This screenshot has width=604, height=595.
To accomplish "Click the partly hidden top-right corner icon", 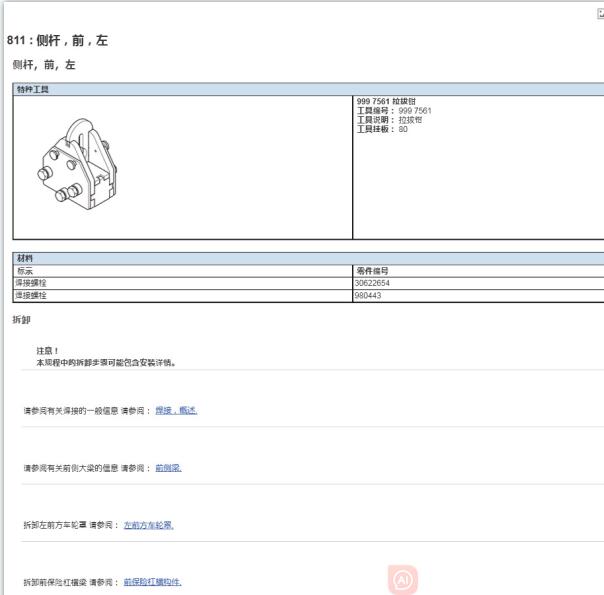I will click(x=601, y=14).
